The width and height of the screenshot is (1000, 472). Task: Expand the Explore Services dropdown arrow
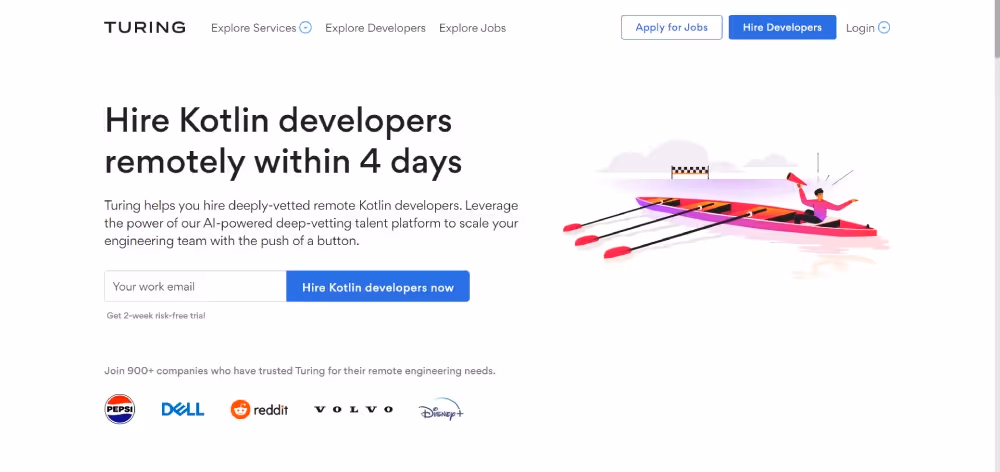[x=305, y=27]
